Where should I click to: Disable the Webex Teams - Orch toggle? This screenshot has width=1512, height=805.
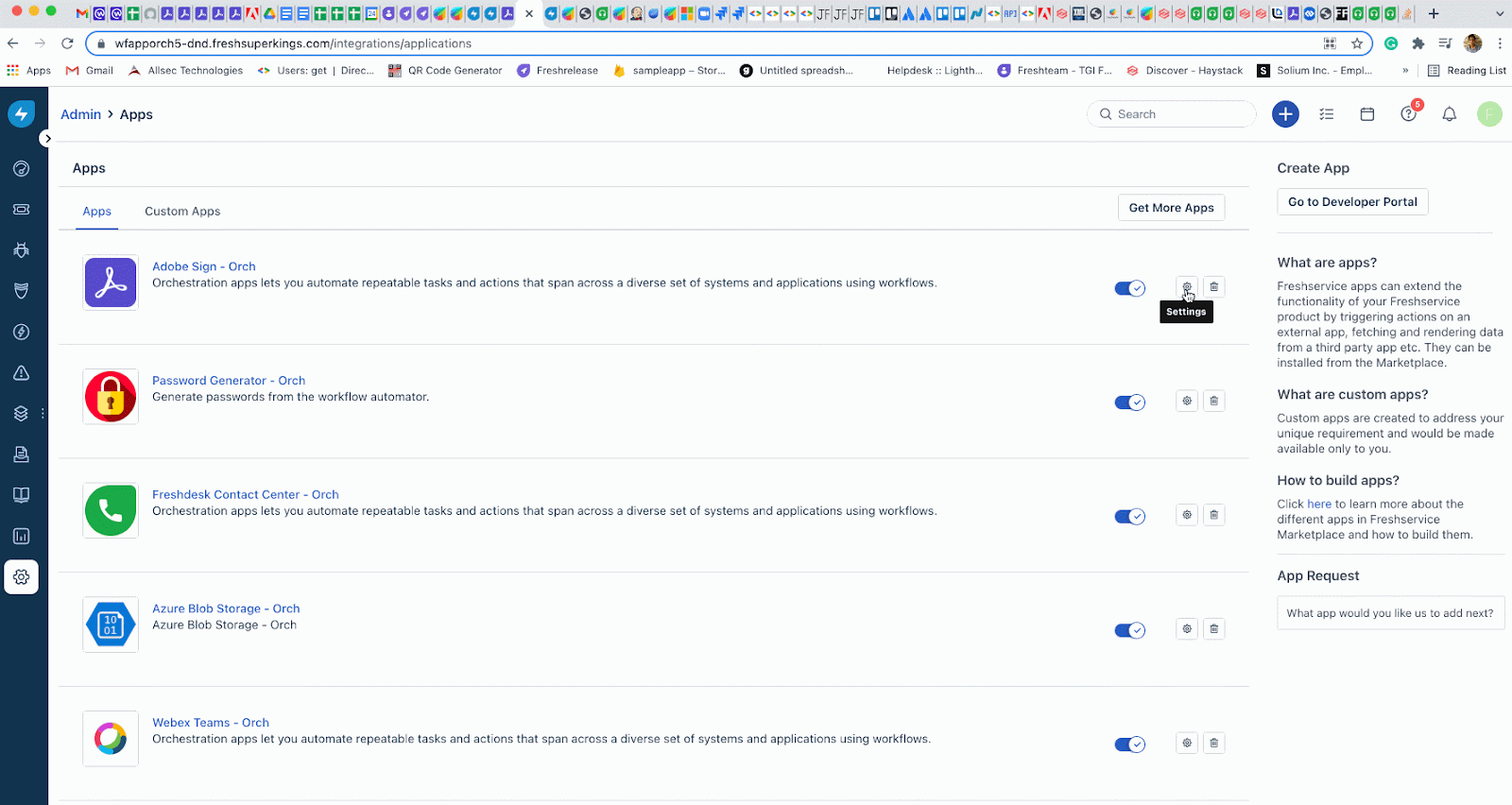coord(1130,745)
